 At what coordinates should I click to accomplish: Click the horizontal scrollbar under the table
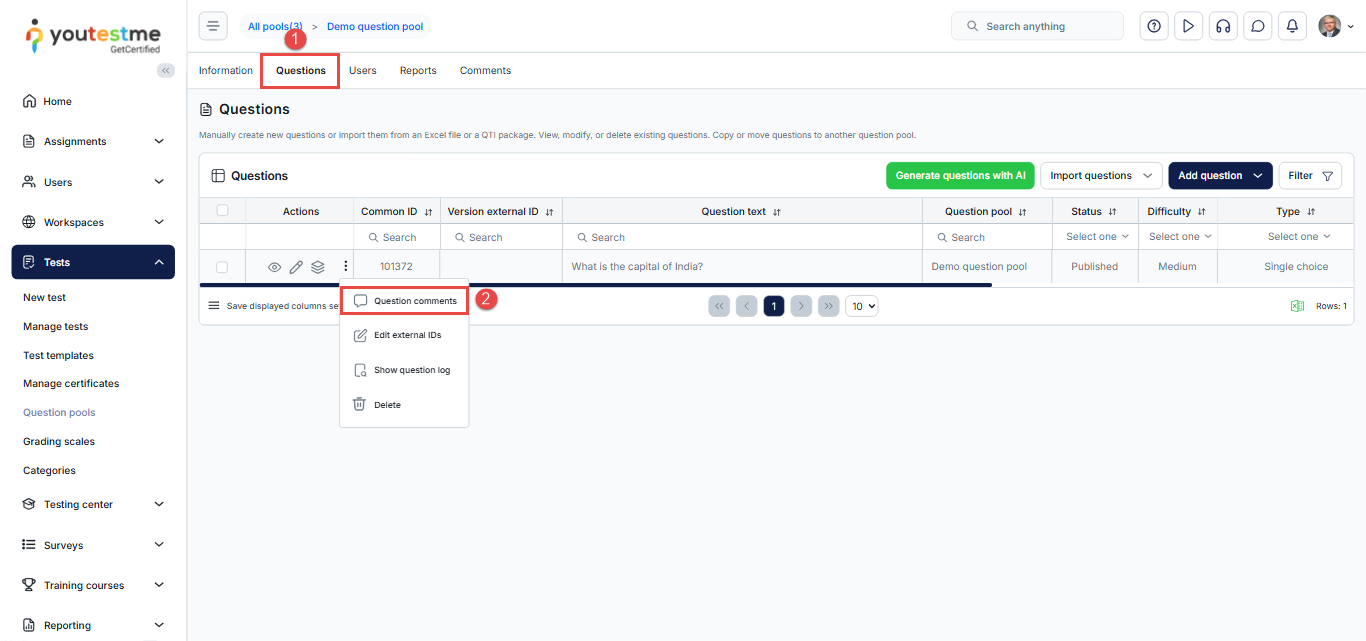tap(600, 285)
